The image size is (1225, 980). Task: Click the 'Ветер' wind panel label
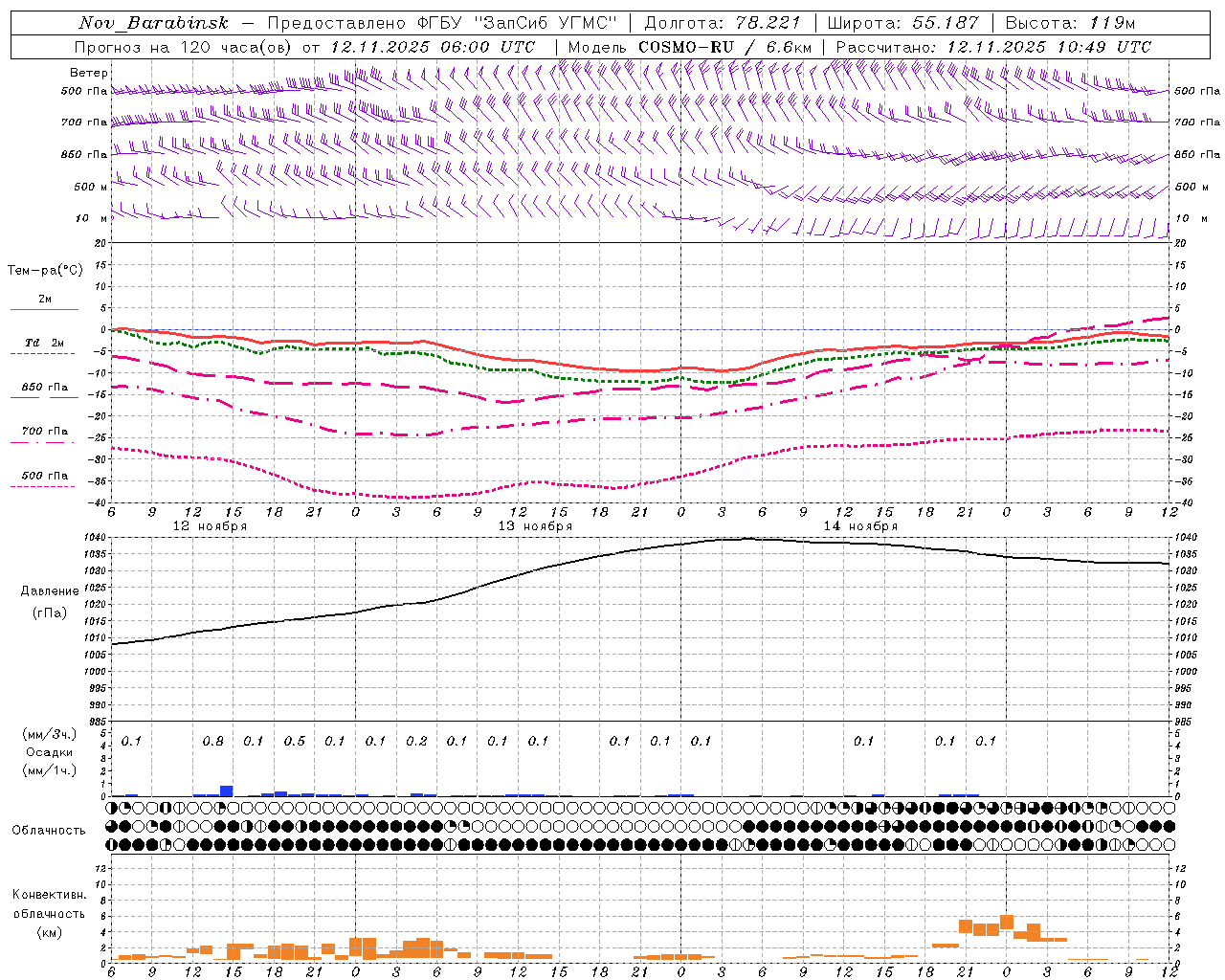pos(88,73)
